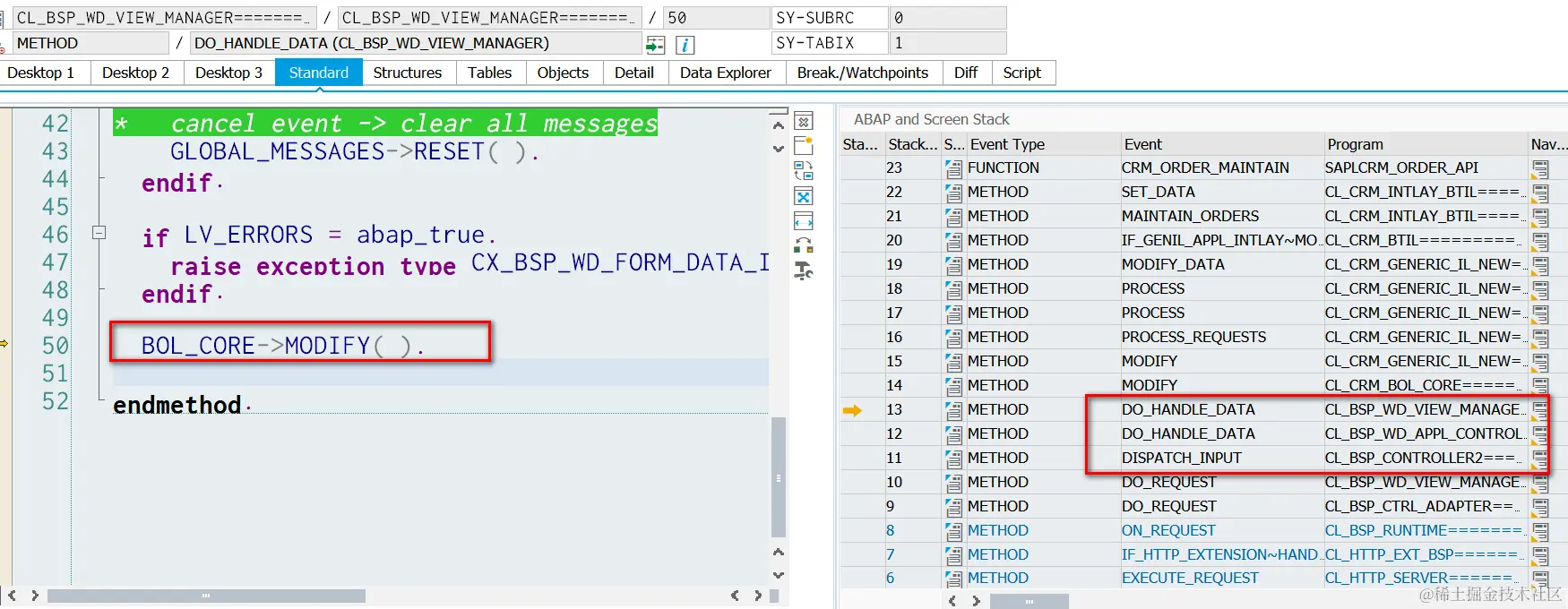Click navigation icon for CRM_ORDER_MAINTAIN row
The height and width of the screenshot is (609, 1568).
pos(1540,168)
